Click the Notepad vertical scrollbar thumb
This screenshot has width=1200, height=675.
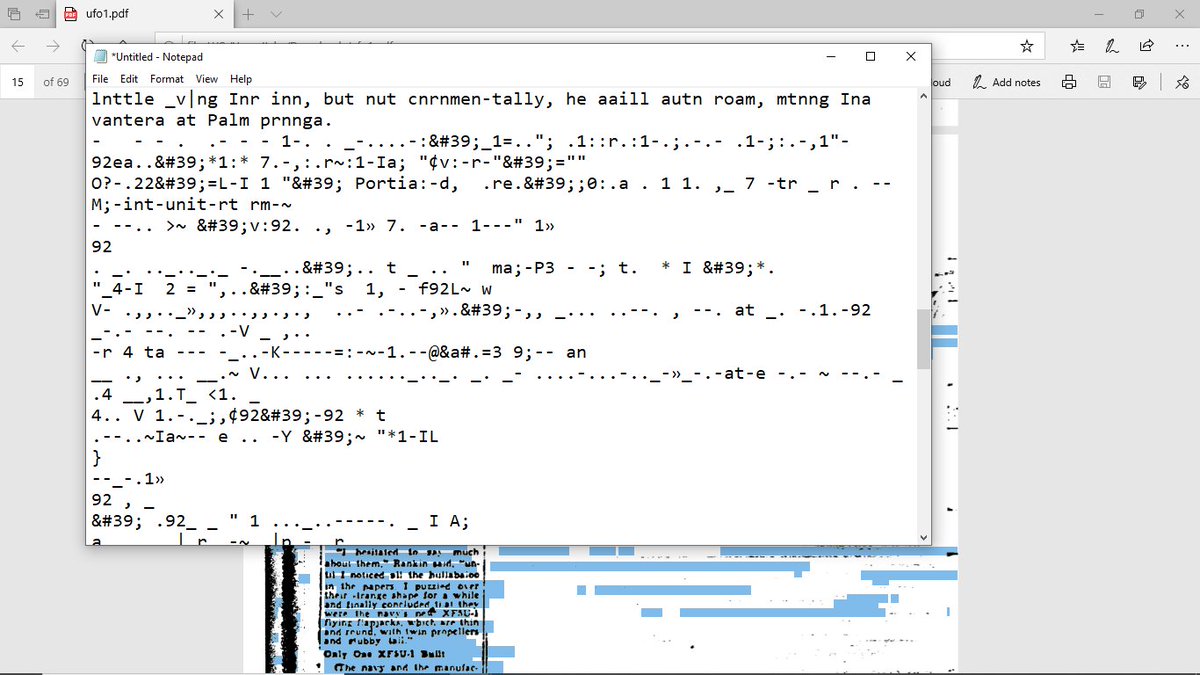(x=923, y=340)
